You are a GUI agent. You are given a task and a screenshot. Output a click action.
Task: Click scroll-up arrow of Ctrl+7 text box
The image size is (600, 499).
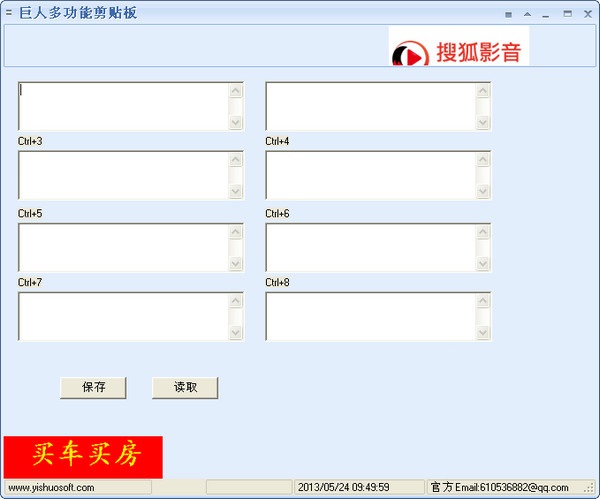click(x=236, y=301)
